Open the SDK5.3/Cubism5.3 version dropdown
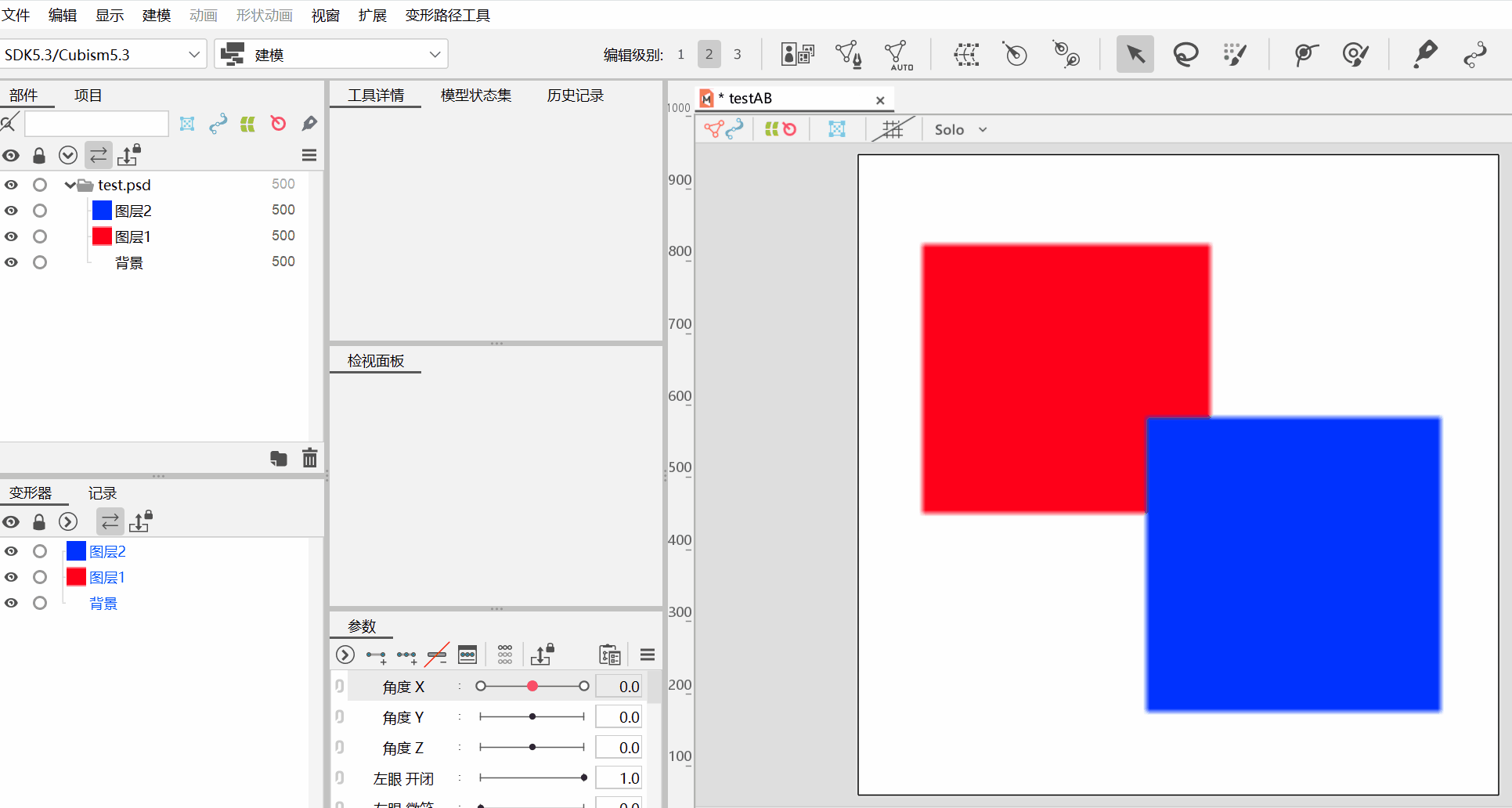This screenshot has height=808, width=1512. pyautogui.click(x=103, y=55)
